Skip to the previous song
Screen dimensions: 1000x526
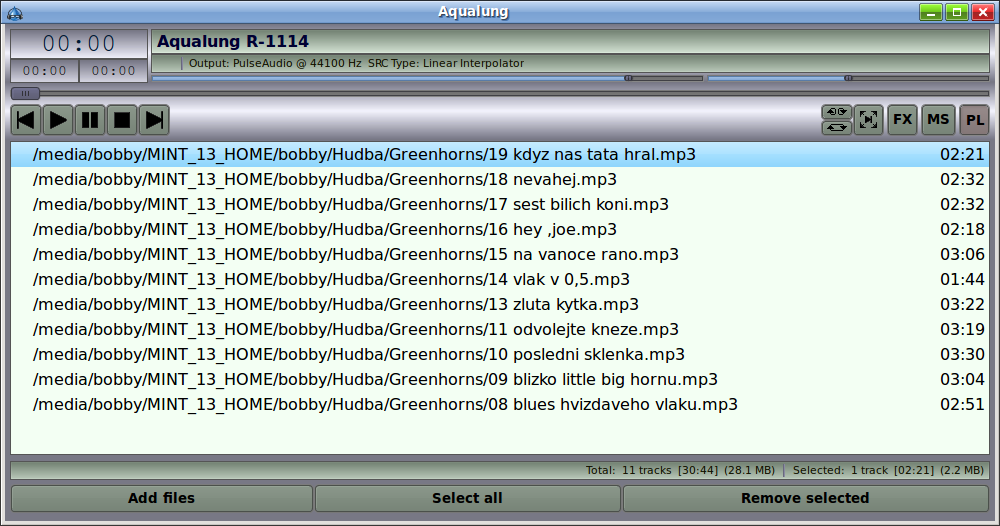(26, 120)
